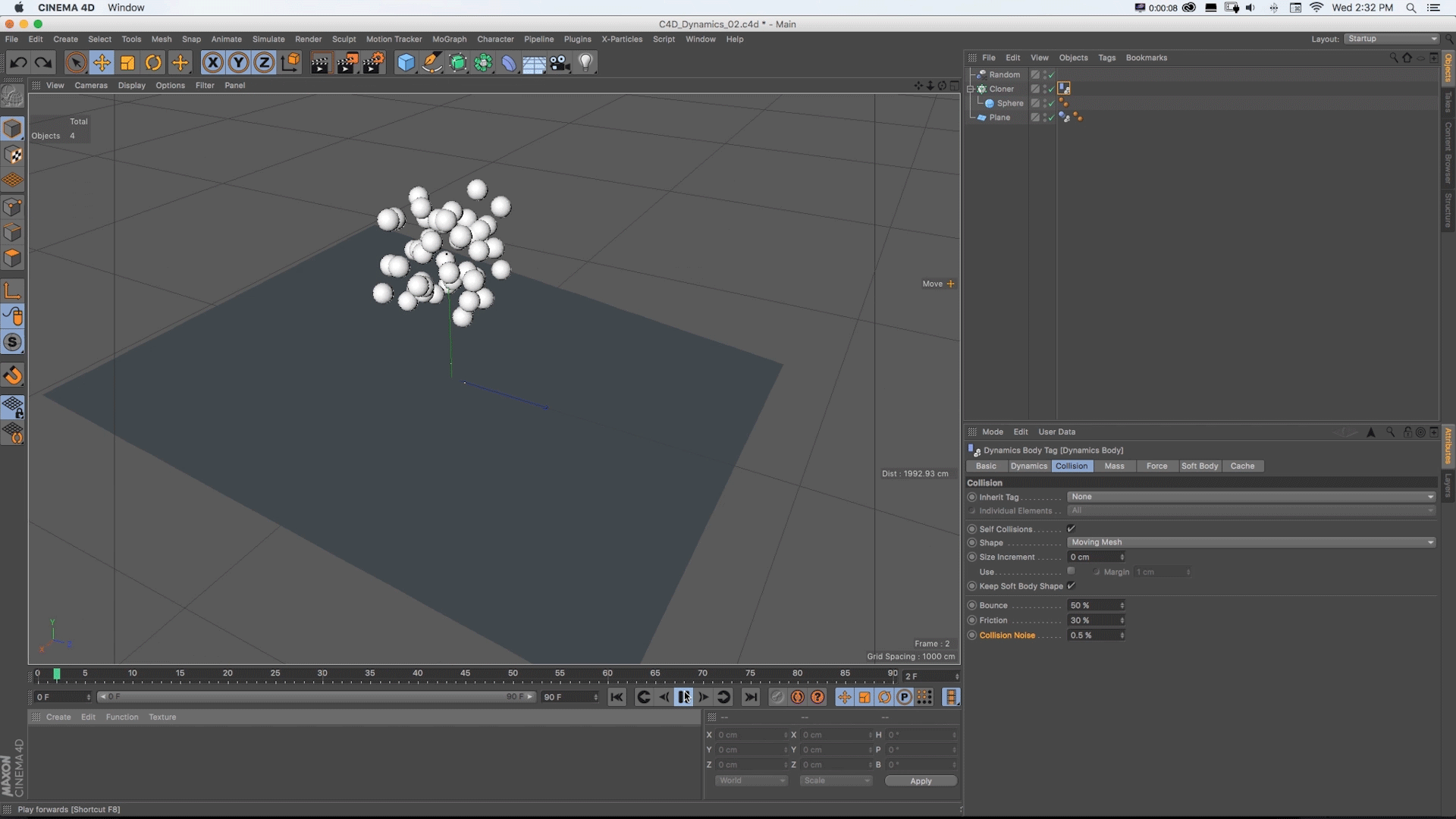The image size is (1456, 819).
Task: Select the Move tool in top toolbar
Action: [x=102, y=63]
